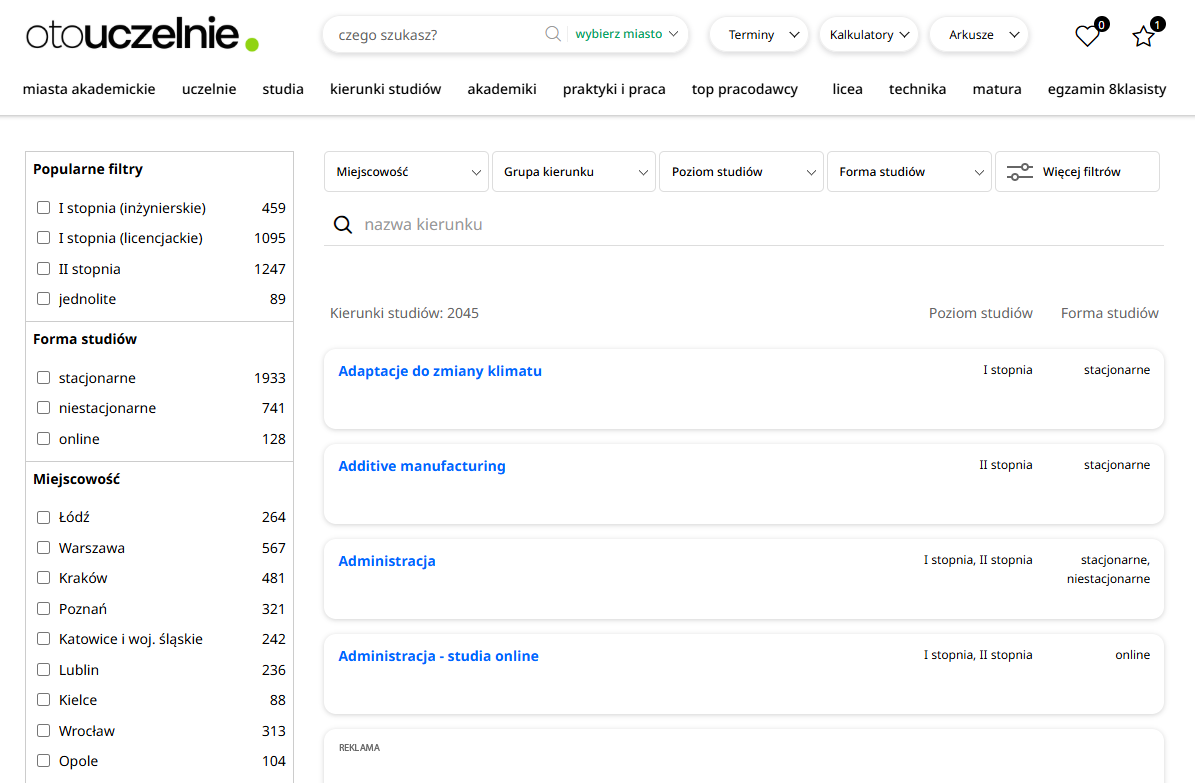The height and width of the screenshot is (783, 1195).
Task: Check the II stopnia filter
Action: point(43,269)
